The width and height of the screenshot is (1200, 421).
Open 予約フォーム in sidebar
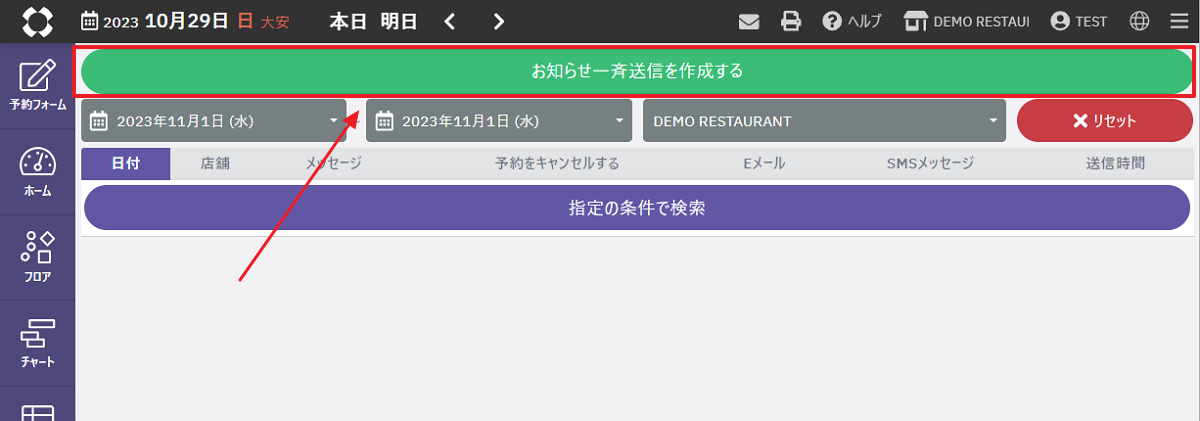[38, 87]
